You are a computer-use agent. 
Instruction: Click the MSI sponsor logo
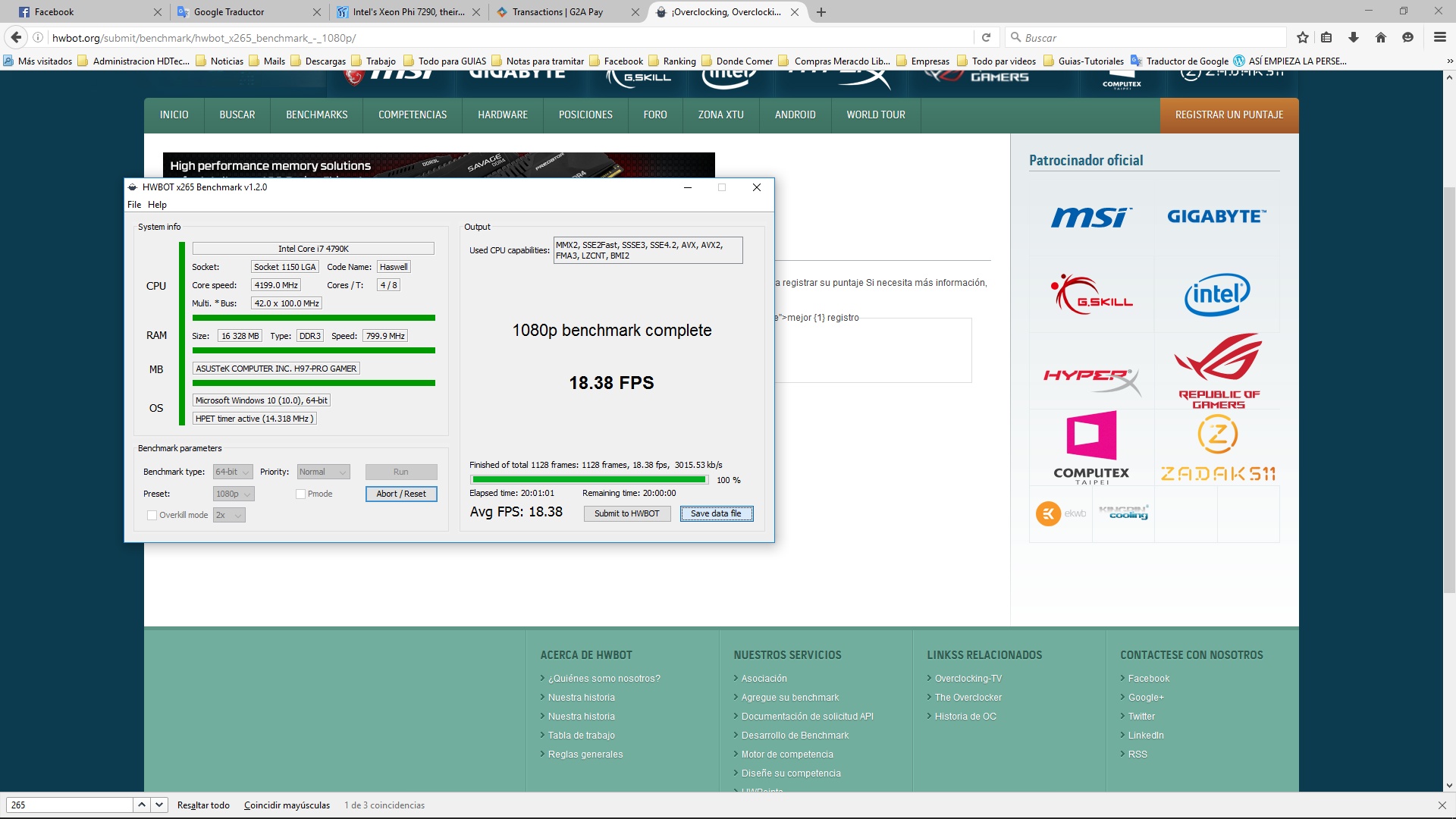click(x=1091, y=217)
